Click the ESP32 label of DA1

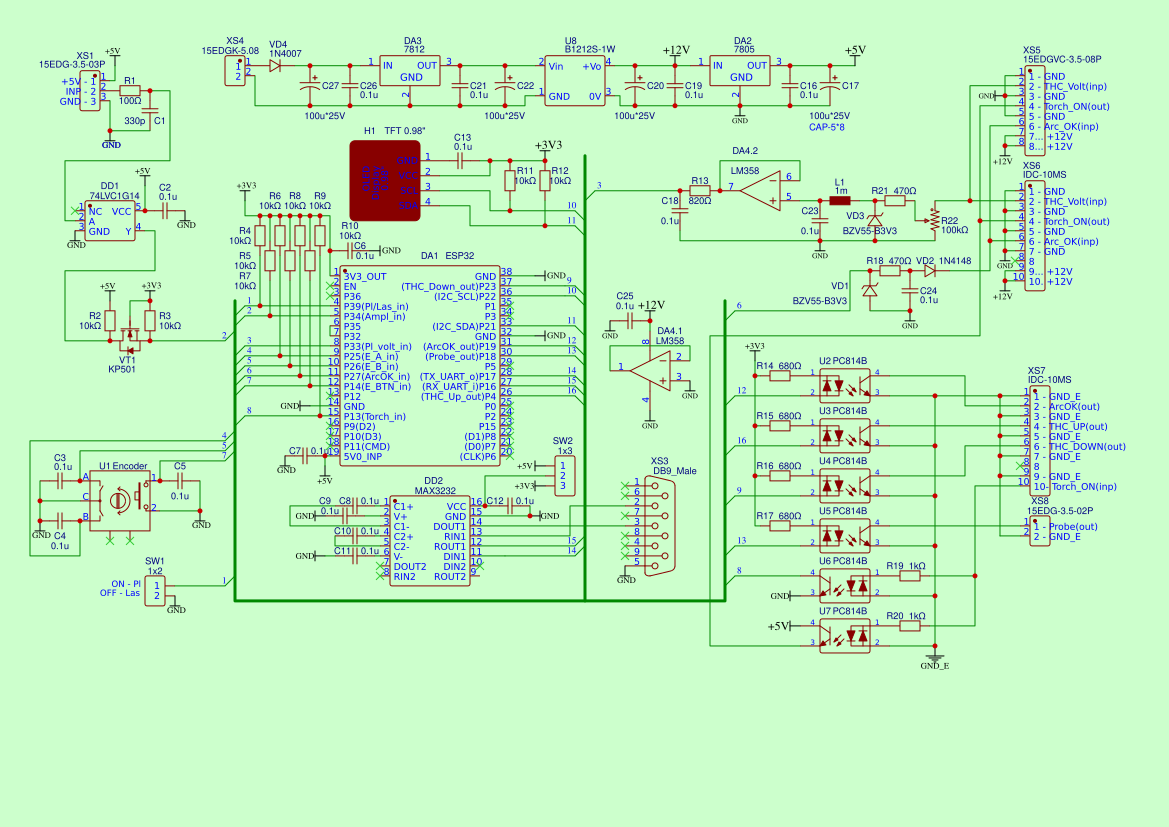pyautogui.click(x=460, y=256)
